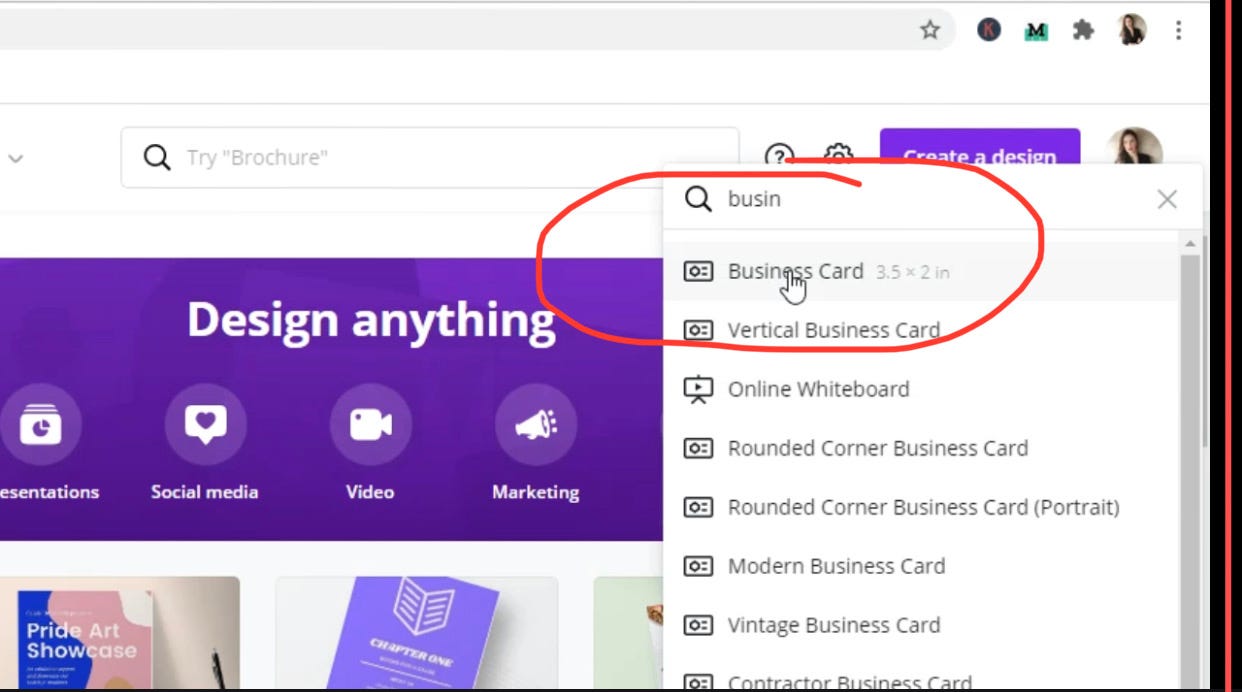Click the Video label under the camera

[370, 492]
